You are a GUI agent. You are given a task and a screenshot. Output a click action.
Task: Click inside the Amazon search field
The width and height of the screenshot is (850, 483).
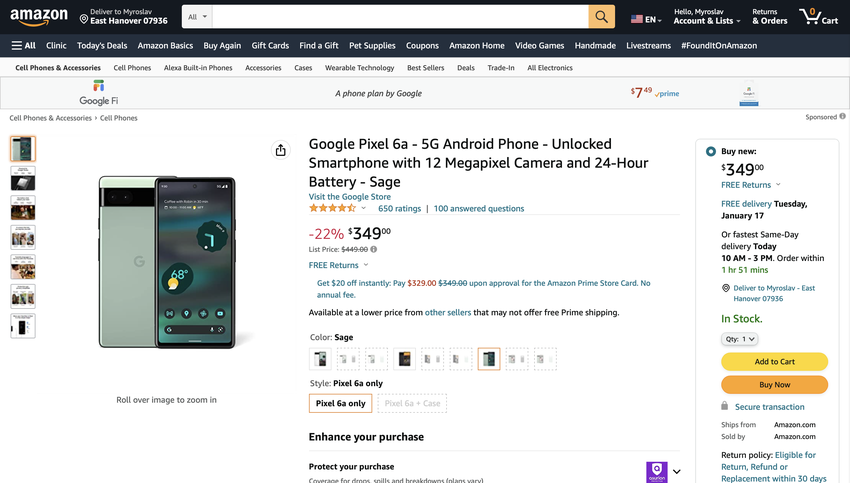tap(400, 17)
